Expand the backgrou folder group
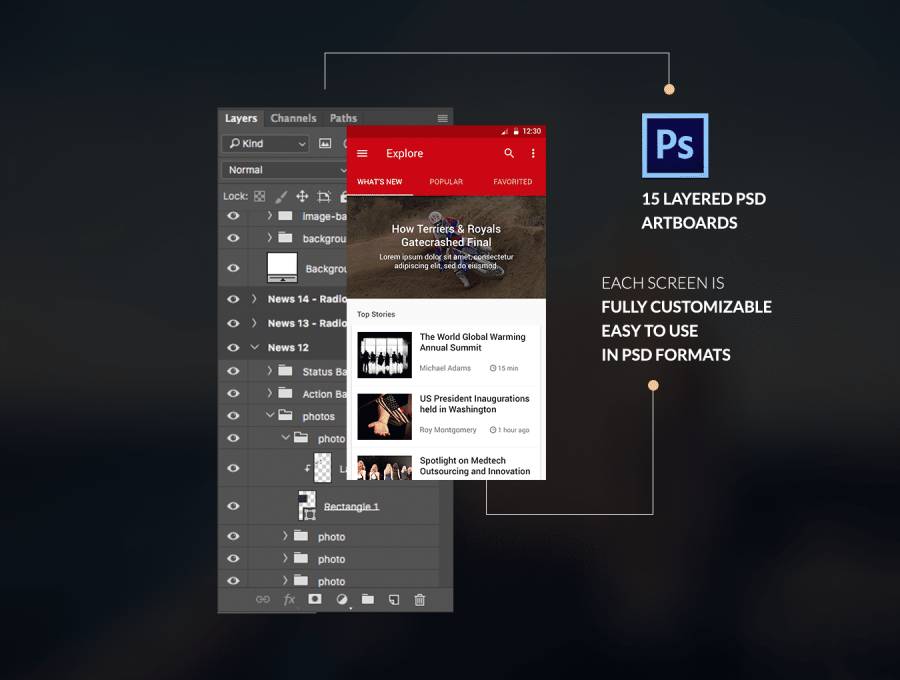 269,237
